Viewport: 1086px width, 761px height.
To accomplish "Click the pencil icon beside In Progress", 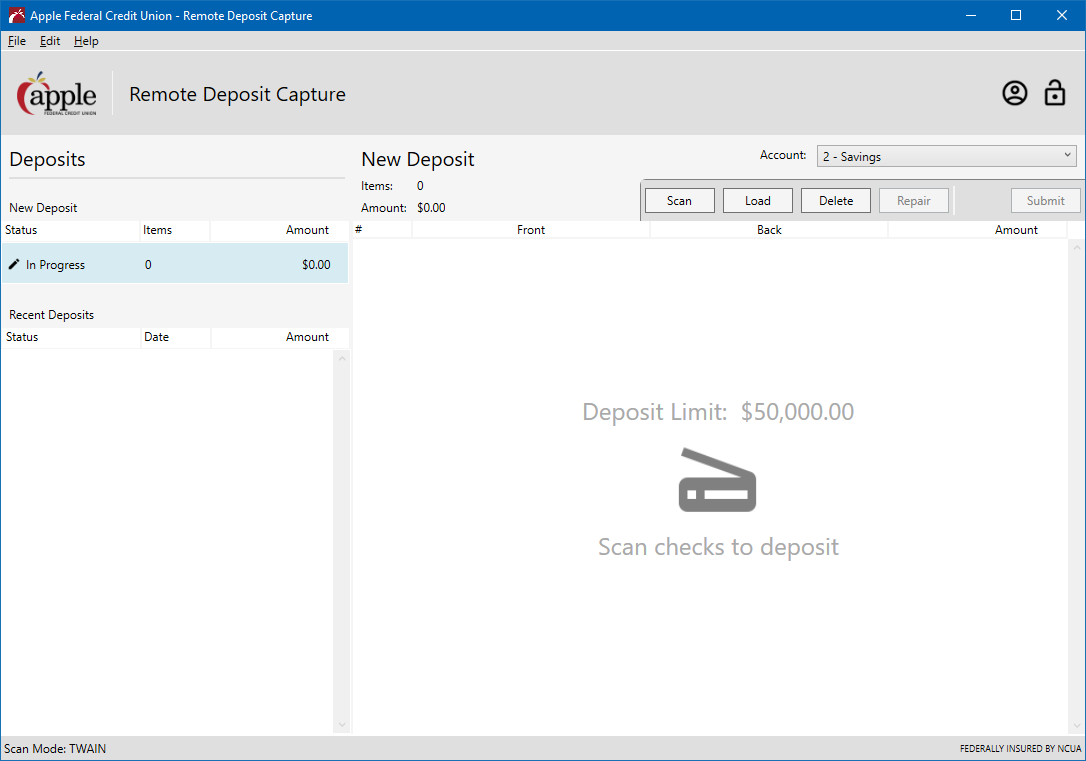I will click(x=14, y=265).
